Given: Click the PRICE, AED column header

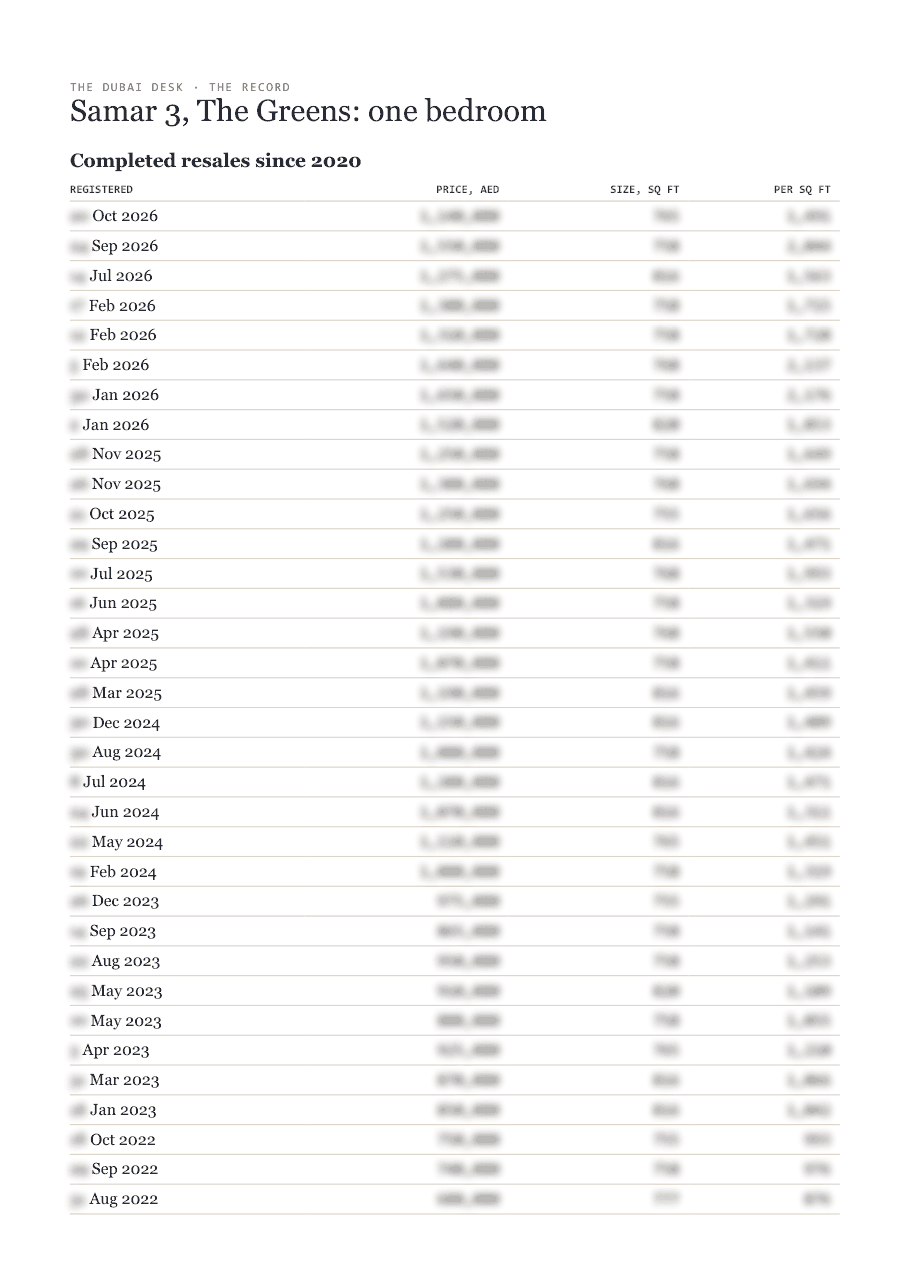Looking at the screenshot, I should click(x=468, y=189).
